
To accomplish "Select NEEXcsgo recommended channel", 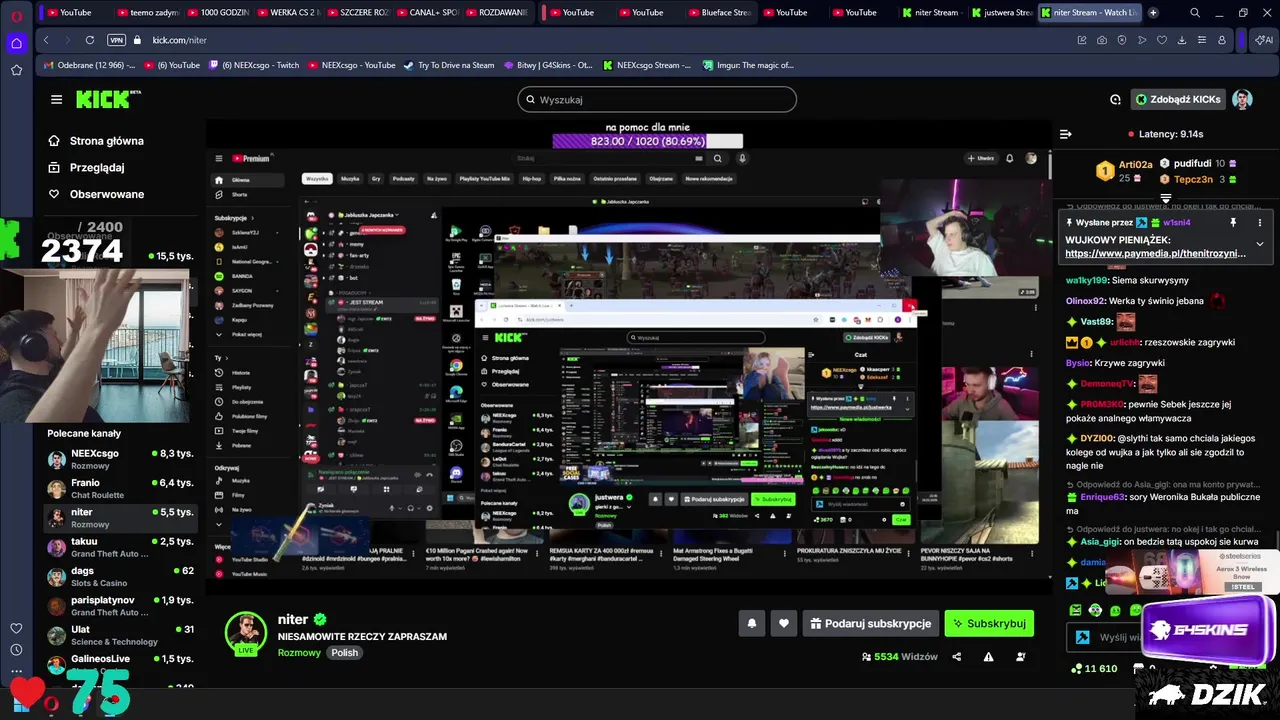I will (120, 458).
